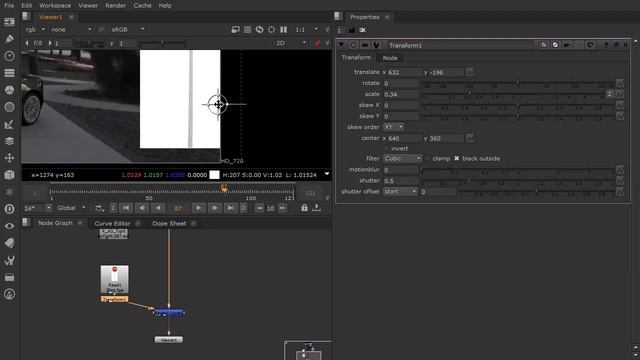The height and width of the screenshot is (360, 640).
Task: Toggle the scale split channels button
Action: pyautogui.click(x=609, y=94)
